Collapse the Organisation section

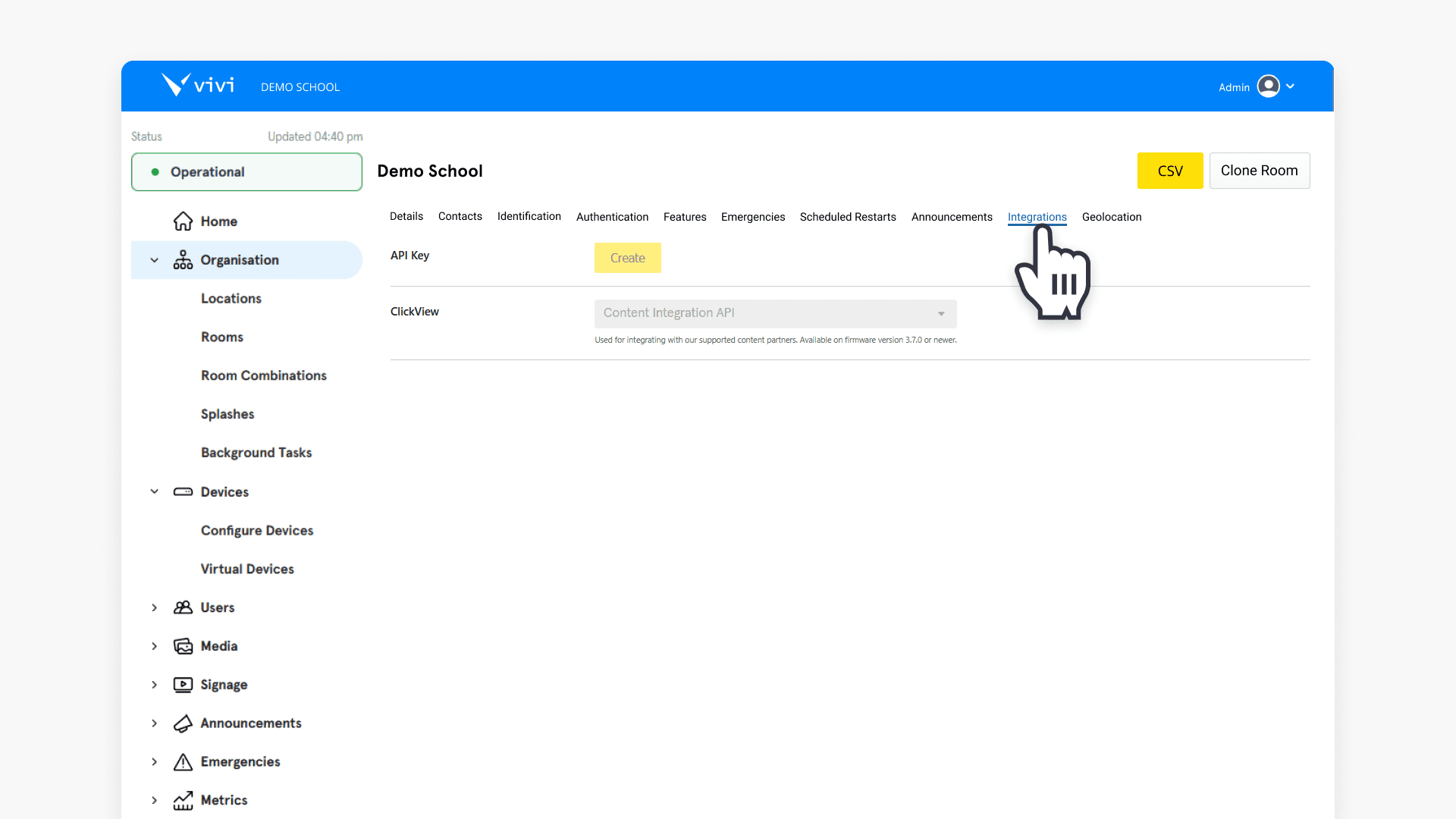tap(154, 259)
